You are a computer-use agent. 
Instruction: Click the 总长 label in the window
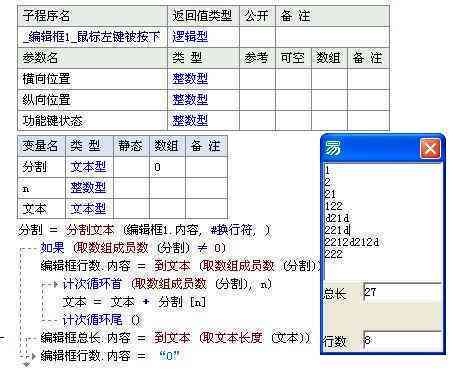coord(335,294)
